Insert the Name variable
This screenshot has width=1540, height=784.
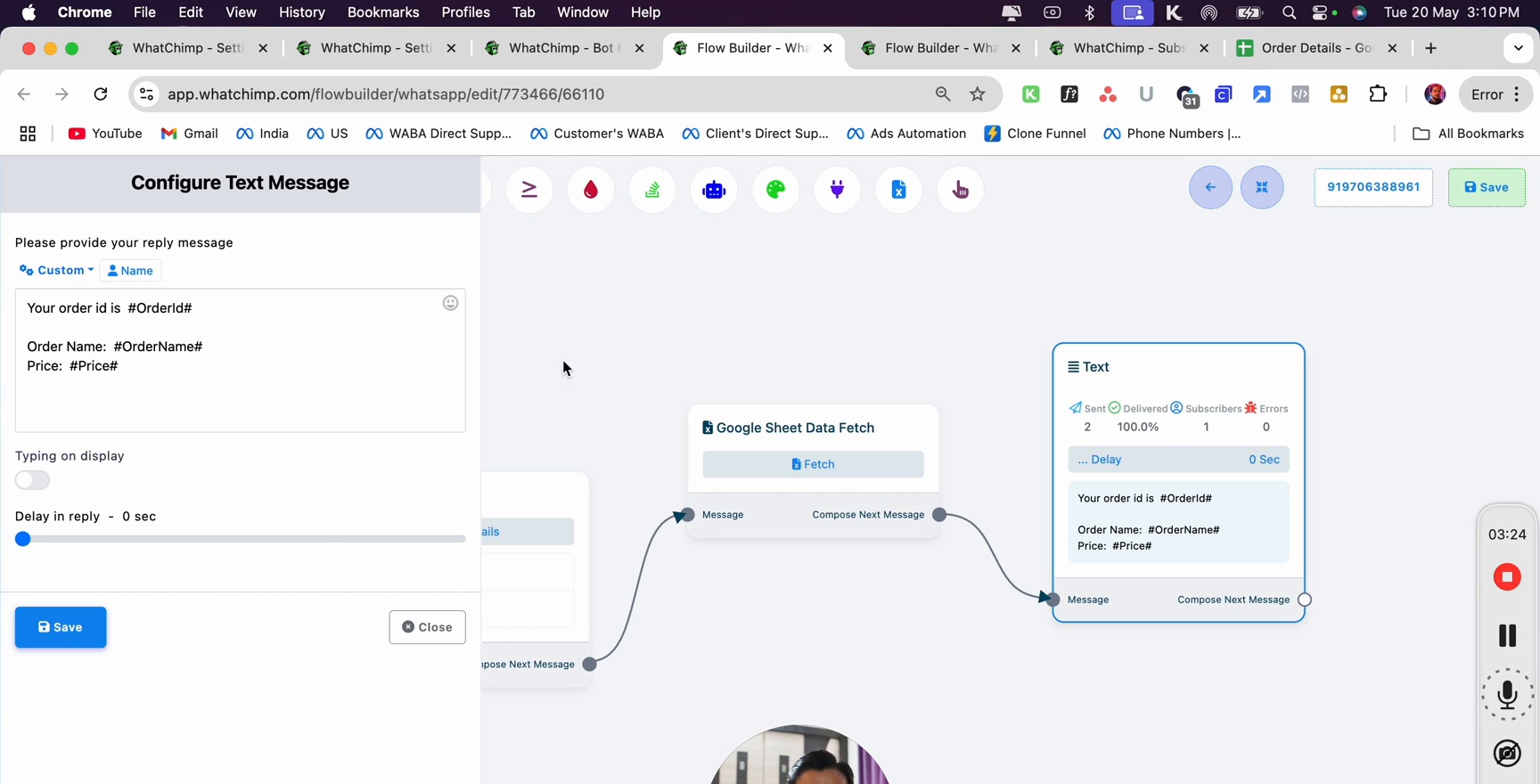(x=130, y=271)
